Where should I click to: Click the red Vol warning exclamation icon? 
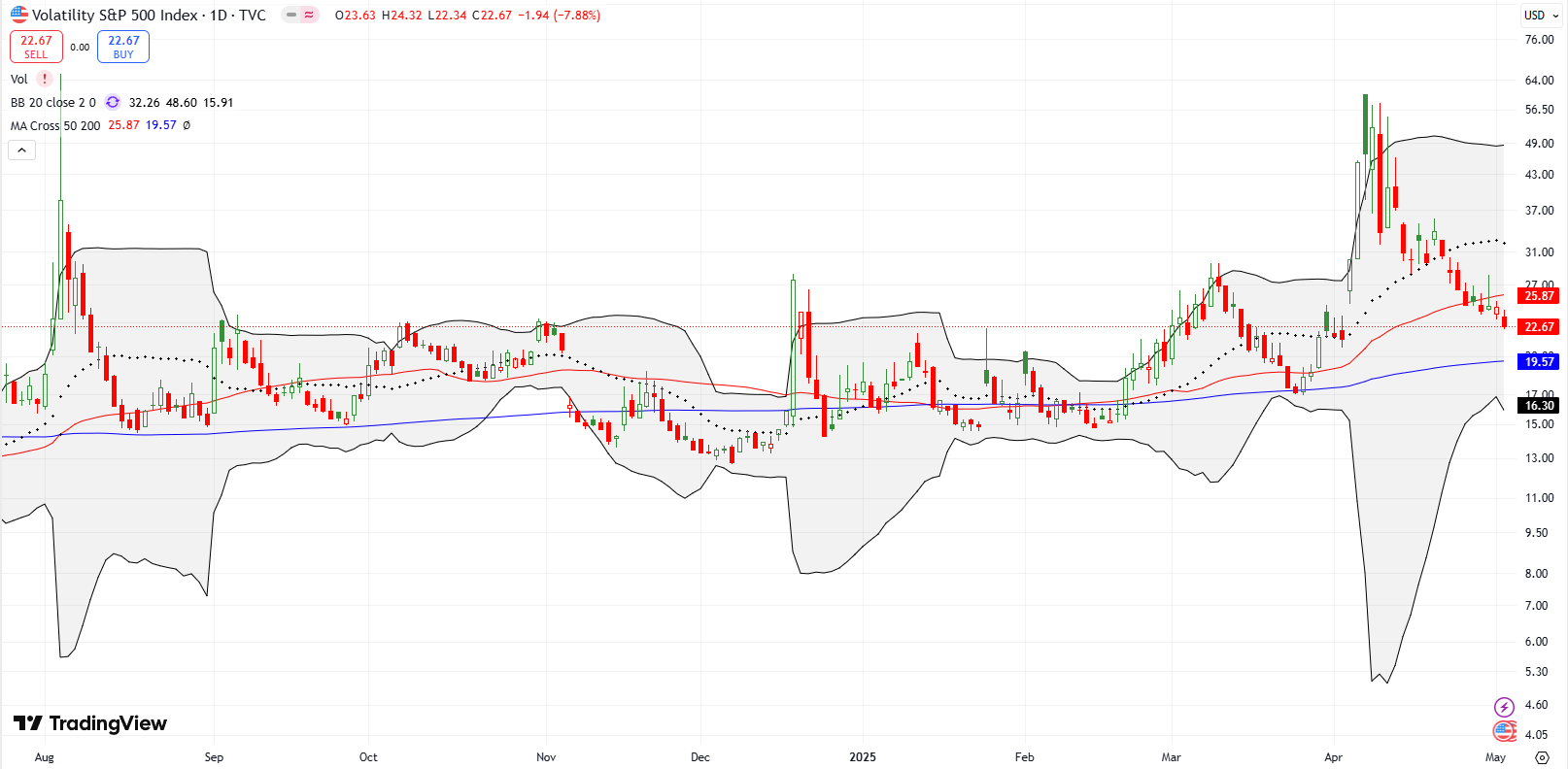(x=45, y=79)
